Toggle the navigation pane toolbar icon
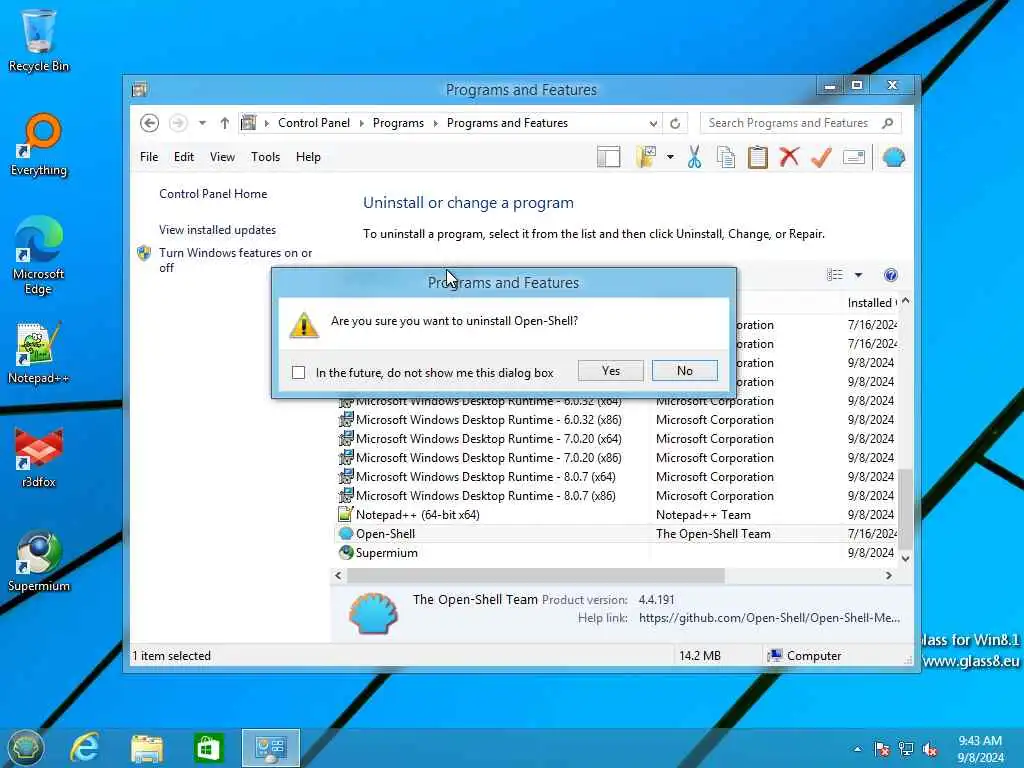The width and height of the screenshot is (1024, 768). [609, 157]
